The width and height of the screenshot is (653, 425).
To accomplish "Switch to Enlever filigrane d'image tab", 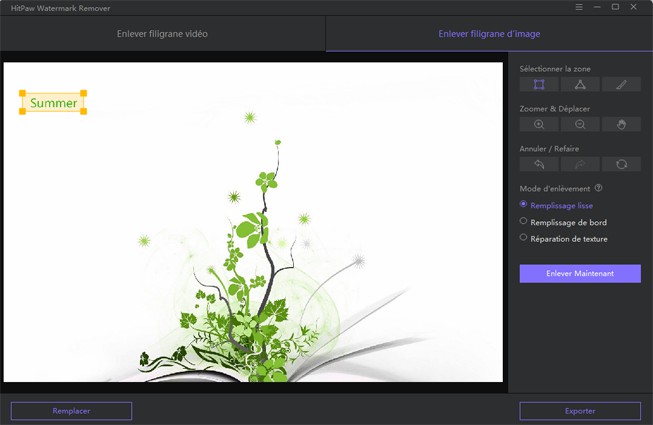I will (489, 34).
